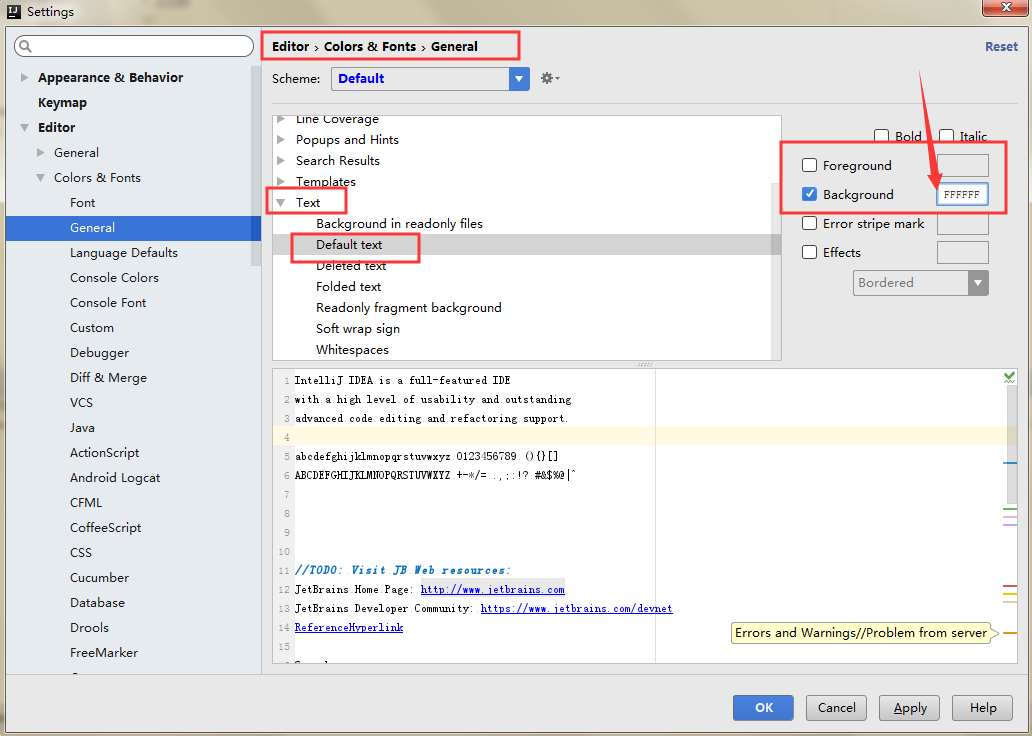1032x736 pixels.
Task: Expand the Templates node
Action: pyautogui.click(x=281, y=182)
